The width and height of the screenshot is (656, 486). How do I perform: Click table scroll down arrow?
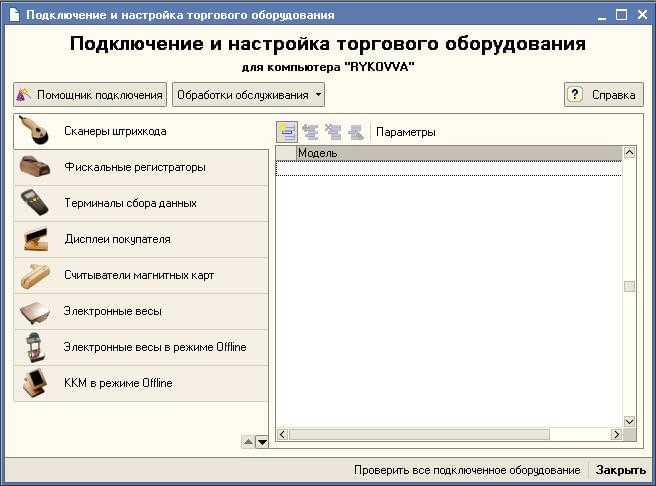coord(629,421)
